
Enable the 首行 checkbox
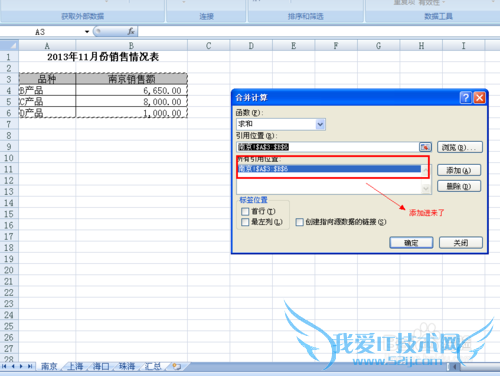[x=245, y=211]
